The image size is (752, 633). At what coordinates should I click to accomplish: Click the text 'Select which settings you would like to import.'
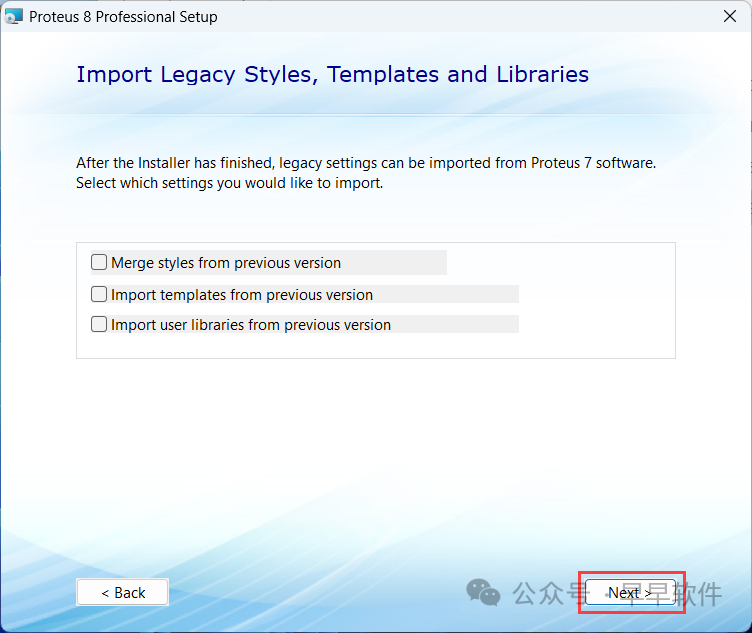tap(229, 183)
